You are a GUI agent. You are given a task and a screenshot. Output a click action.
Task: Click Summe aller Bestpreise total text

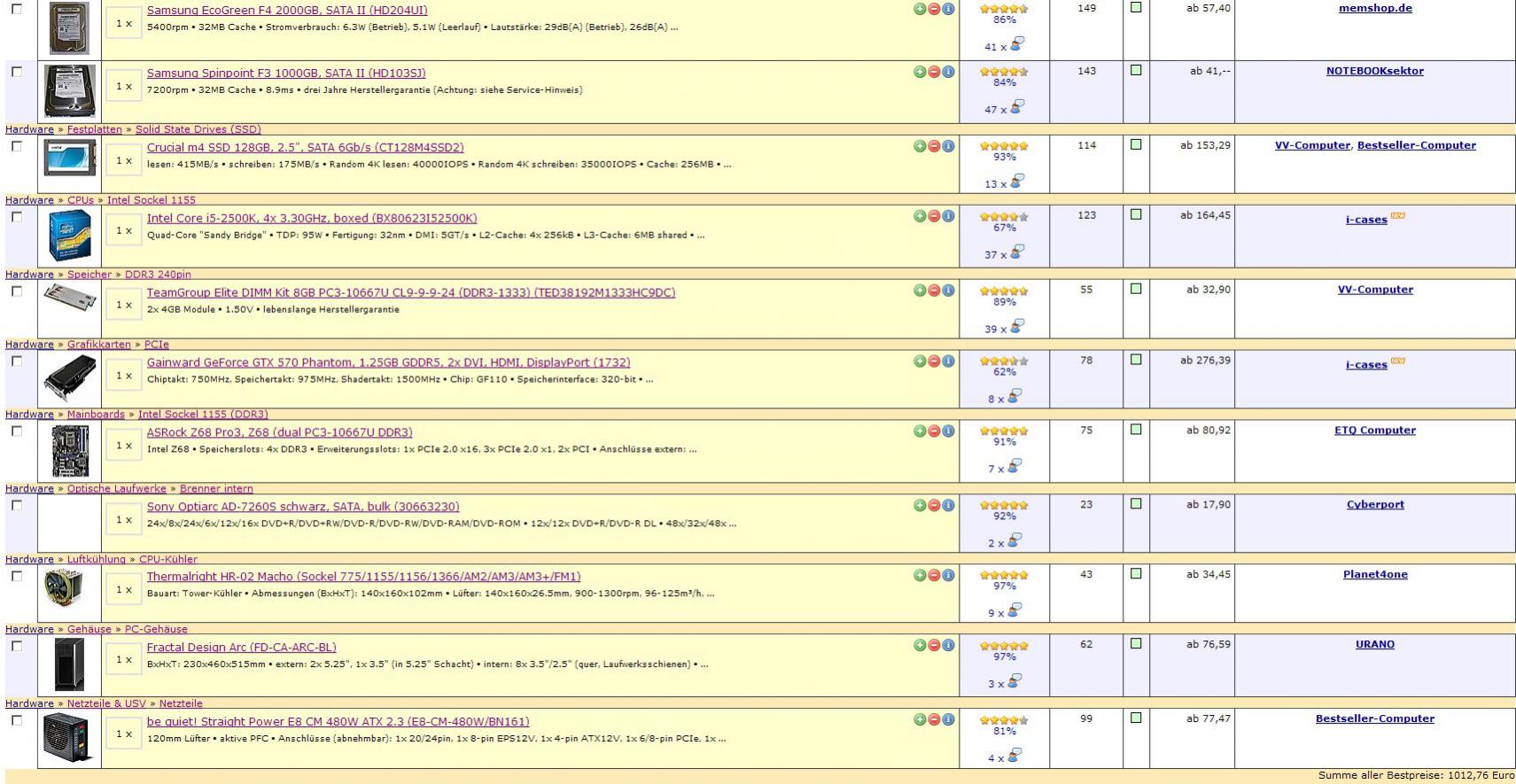[x=1416, y=776]
